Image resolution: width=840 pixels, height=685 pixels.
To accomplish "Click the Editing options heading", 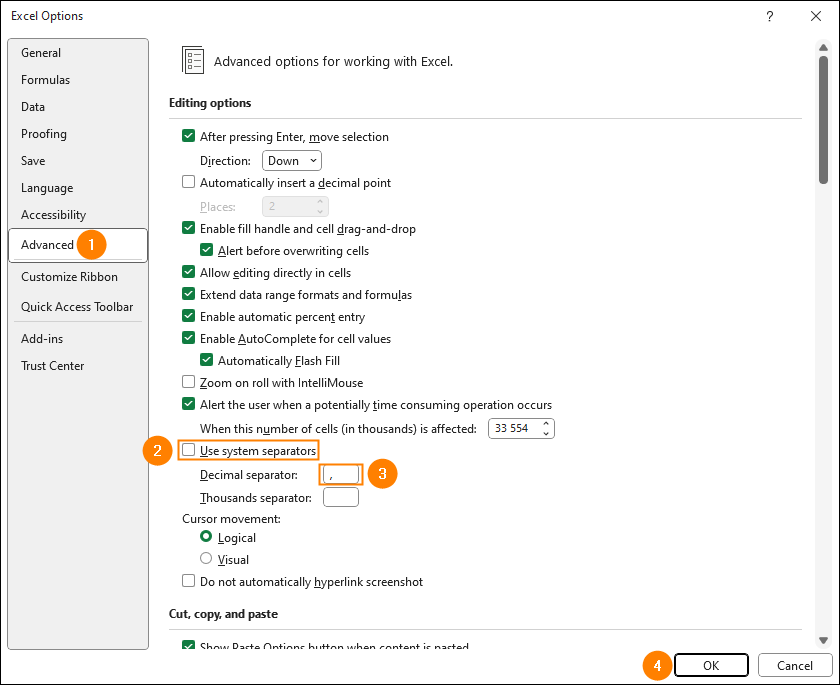I will [x=210, y=103].
